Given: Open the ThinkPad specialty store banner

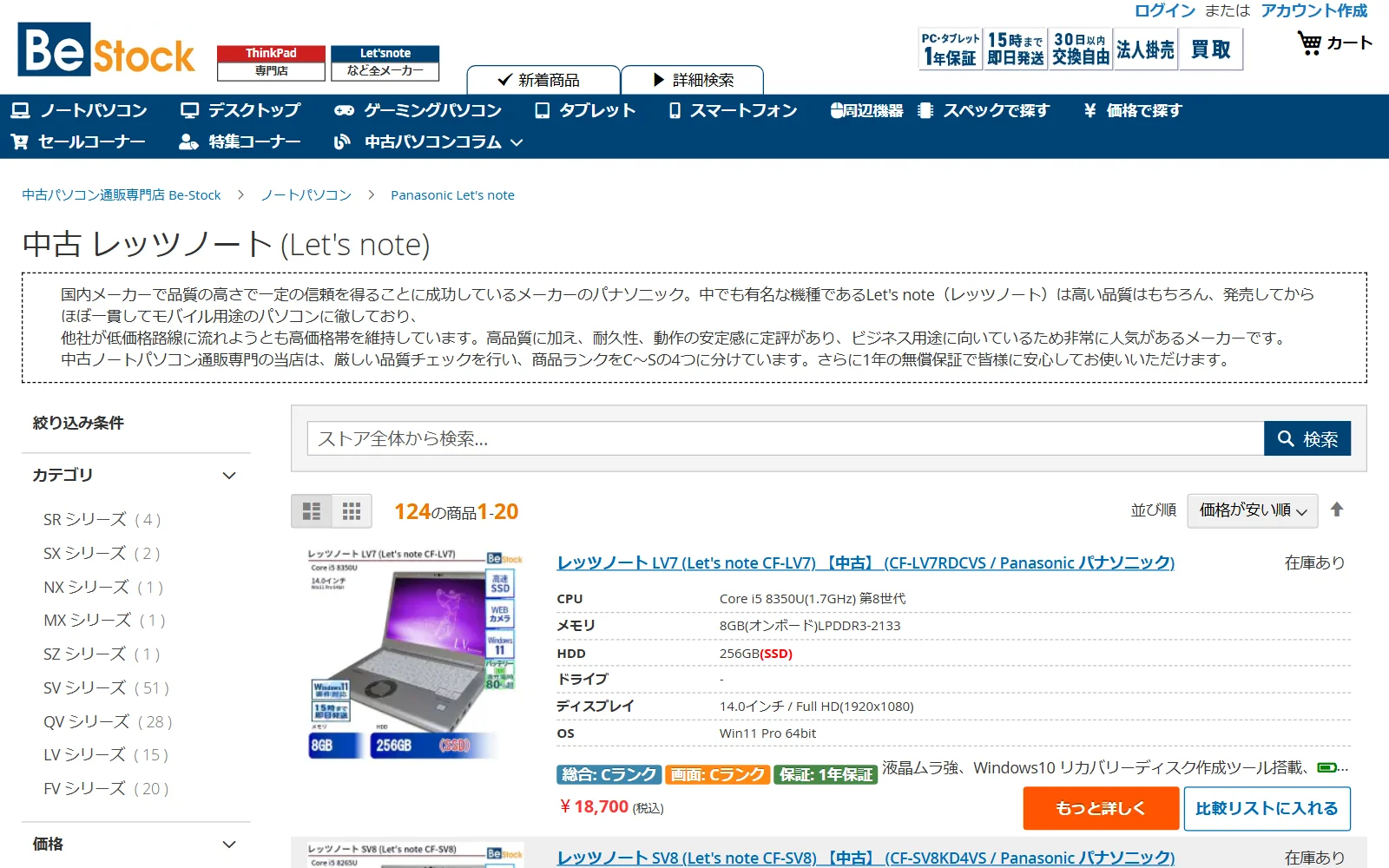Looking at the screenshot, I should pos(271,62).
